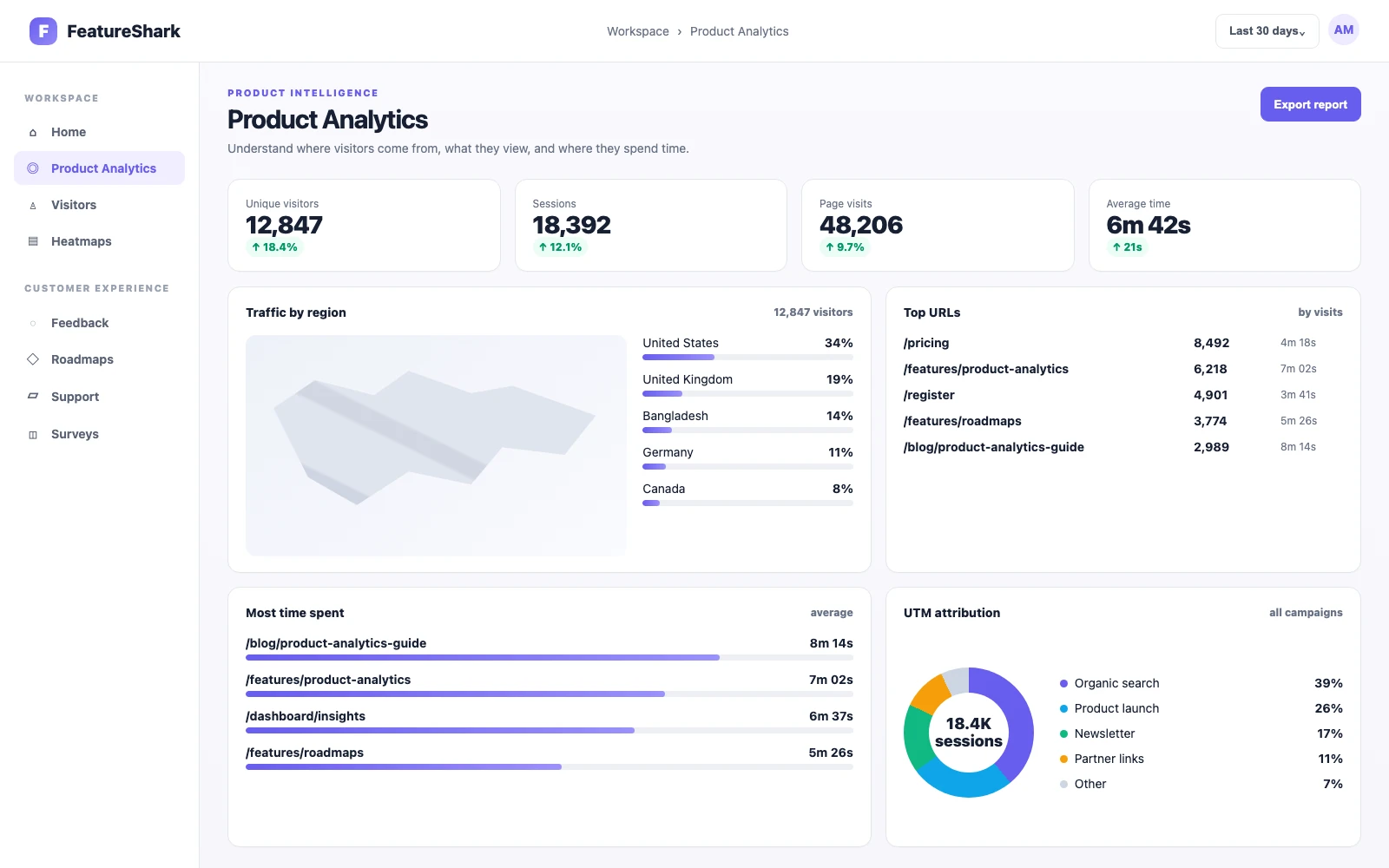
Task: Click the 21s average time badge
Action: click(x=1127, y=247)
